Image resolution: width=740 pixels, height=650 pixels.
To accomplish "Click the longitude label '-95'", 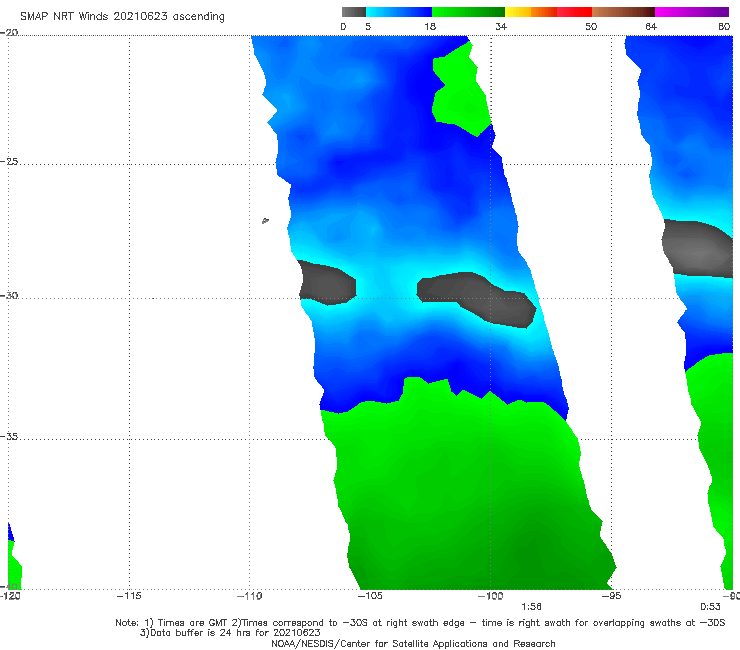I will (611, 596).
